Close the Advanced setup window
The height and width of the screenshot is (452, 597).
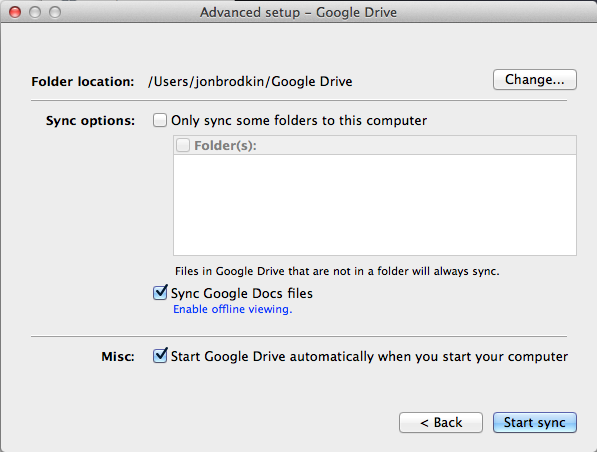(x=15, y=12)
